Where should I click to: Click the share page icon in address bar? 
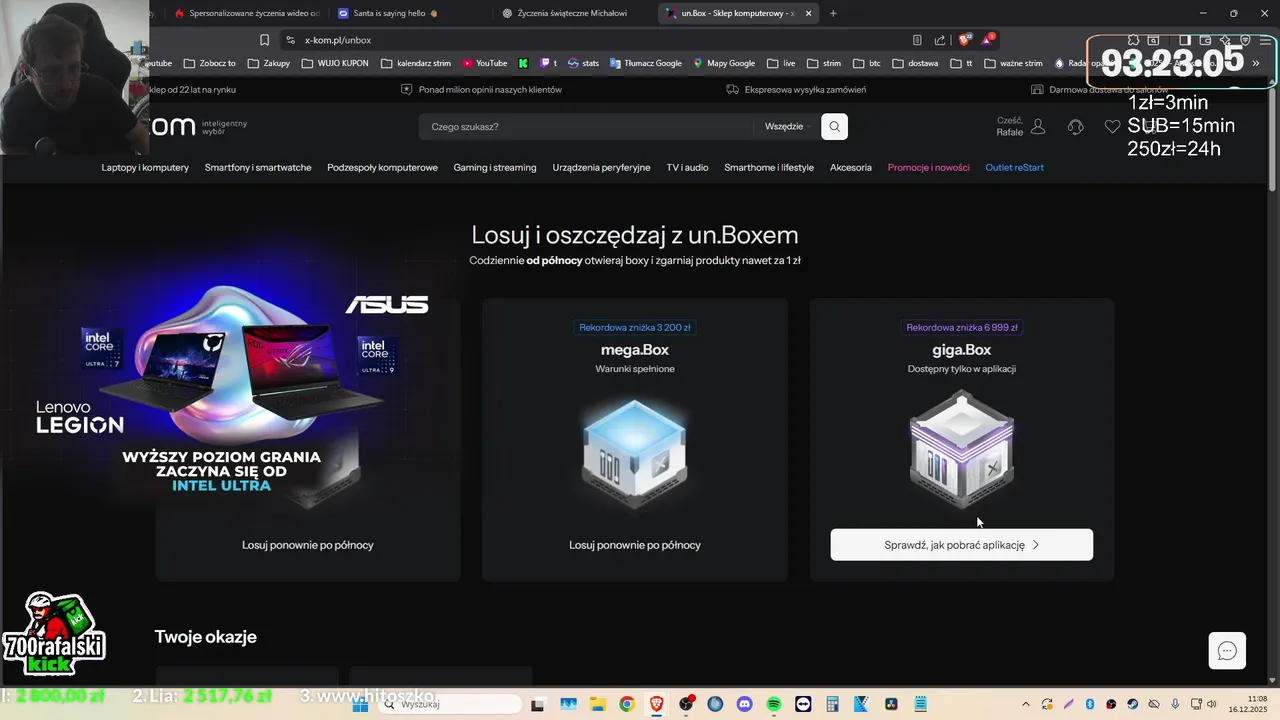pos(940,40)
